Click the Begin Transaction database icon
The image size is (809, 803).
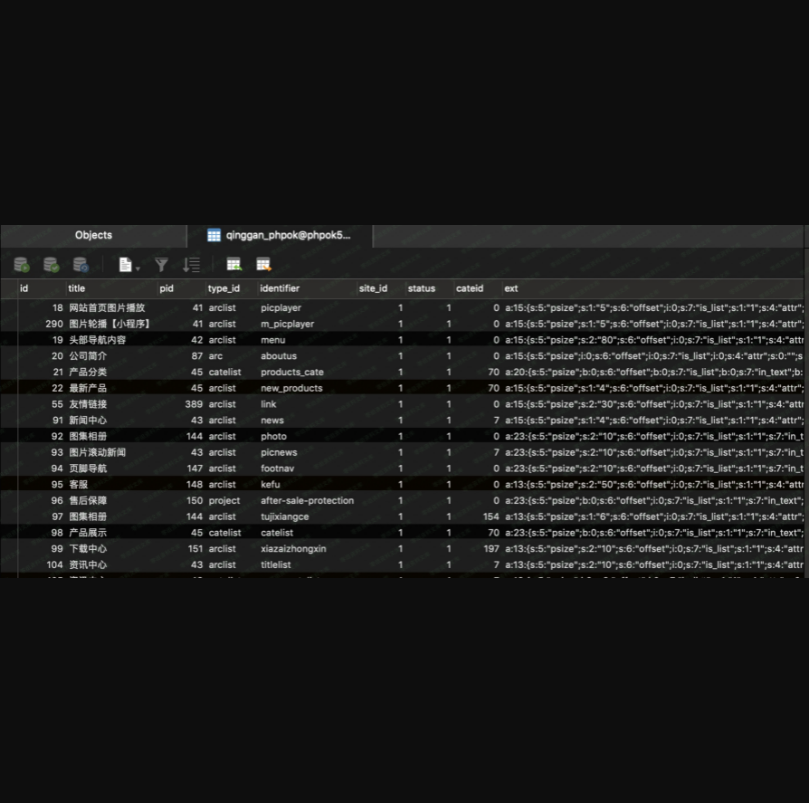pyautogui.click(x=21, y=265)
